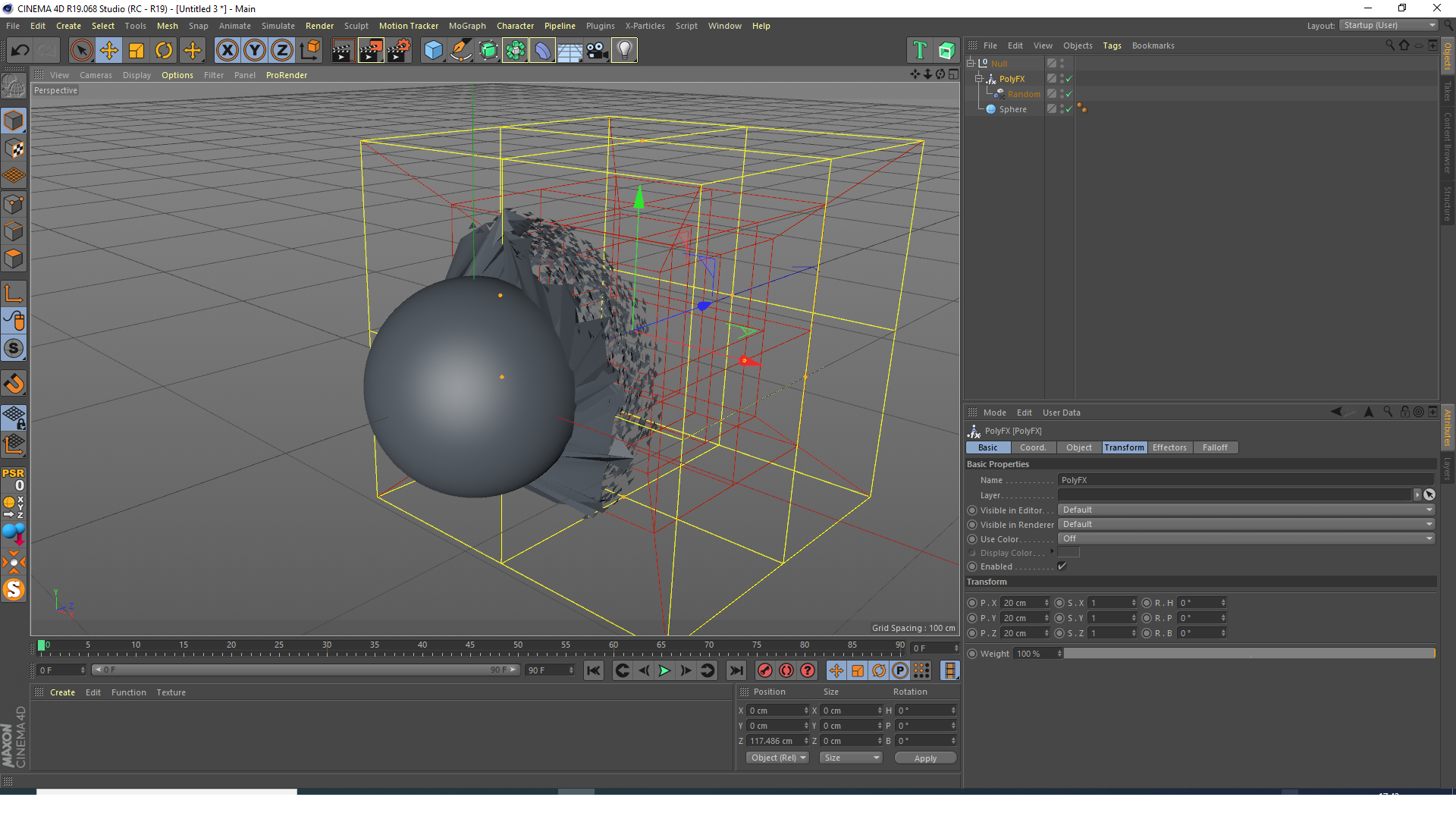Select the Scale tool icon
This screenshot has height=819, width=1456.
(x=136, y=51)
